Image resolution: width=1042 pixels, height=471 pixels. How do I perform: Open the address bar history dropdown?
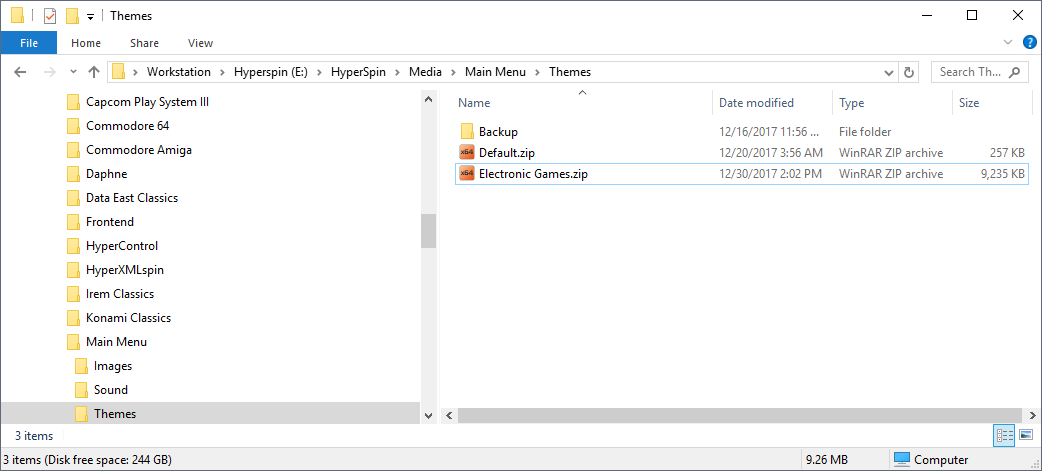click(x=888, y=72)
